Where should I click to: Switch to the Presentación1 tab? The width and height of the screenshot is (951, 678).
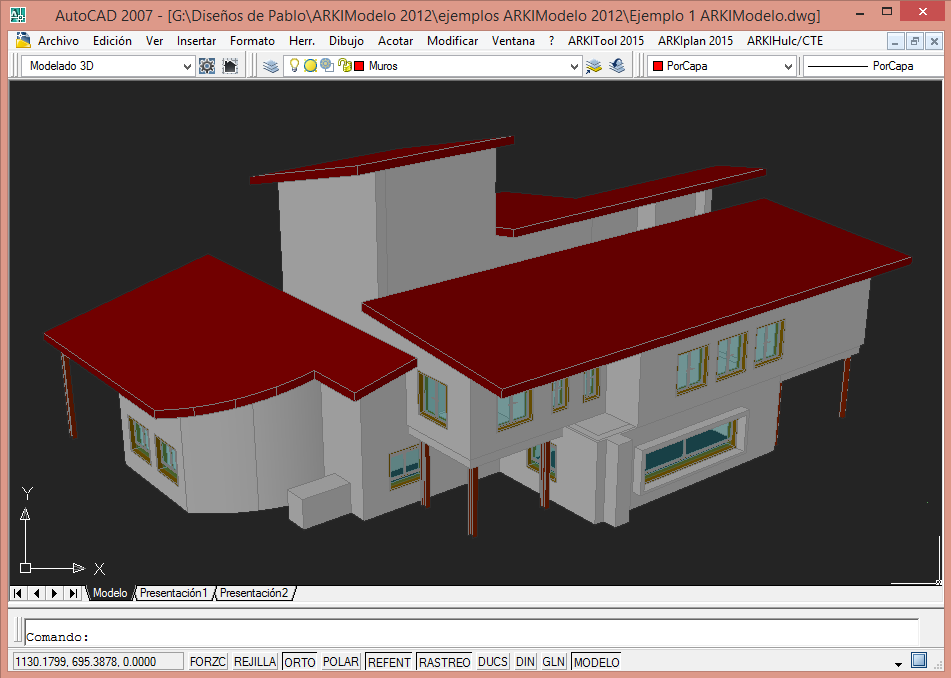[x=175, y=592]
